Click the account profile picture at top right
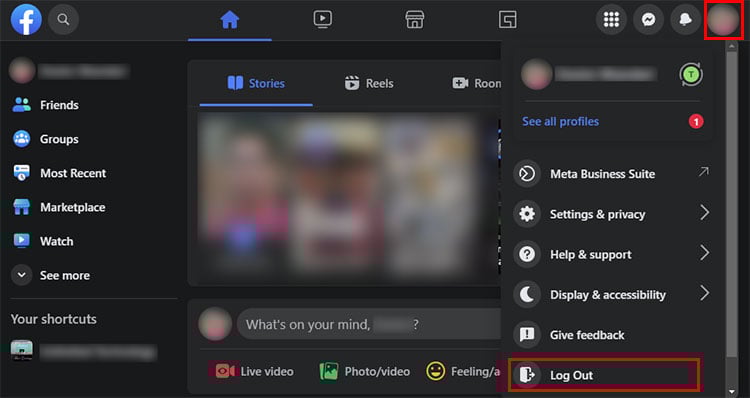The height and width of the screenshot is (398, 750). tap(723, 20)
